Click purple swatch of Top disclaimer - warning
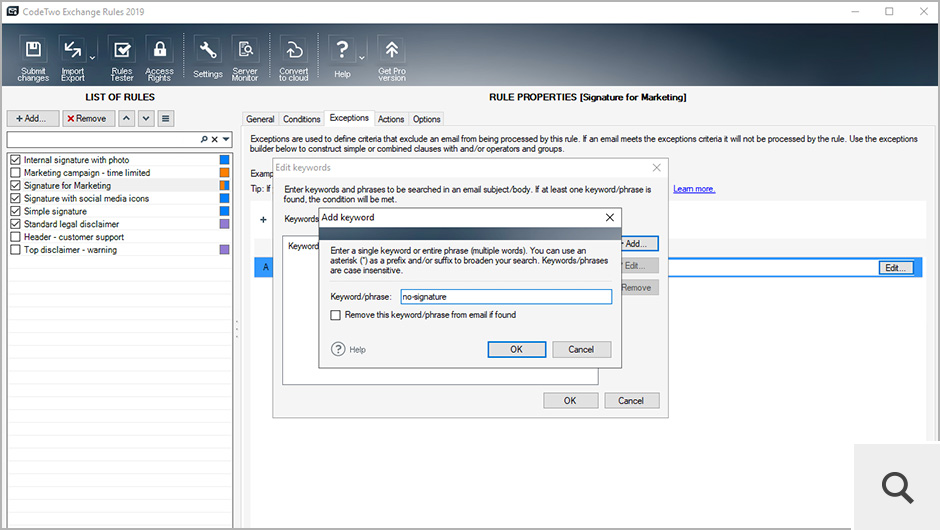The height and width of the screenshot is (530, 940). 224,249
